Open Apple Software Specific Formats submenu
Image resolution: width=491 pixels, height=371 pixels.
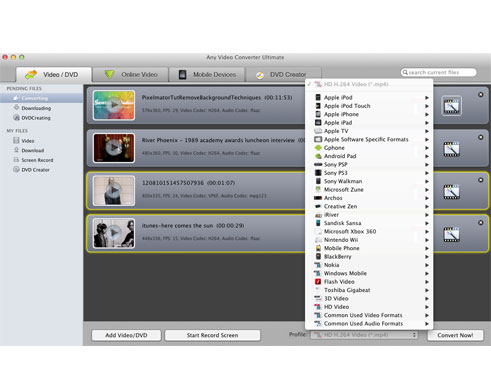point(369,139)
